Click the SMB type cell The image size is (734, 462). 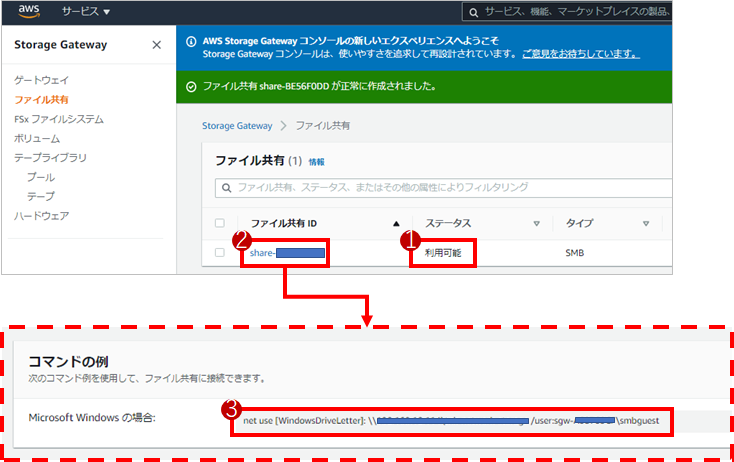click(574, 253)
